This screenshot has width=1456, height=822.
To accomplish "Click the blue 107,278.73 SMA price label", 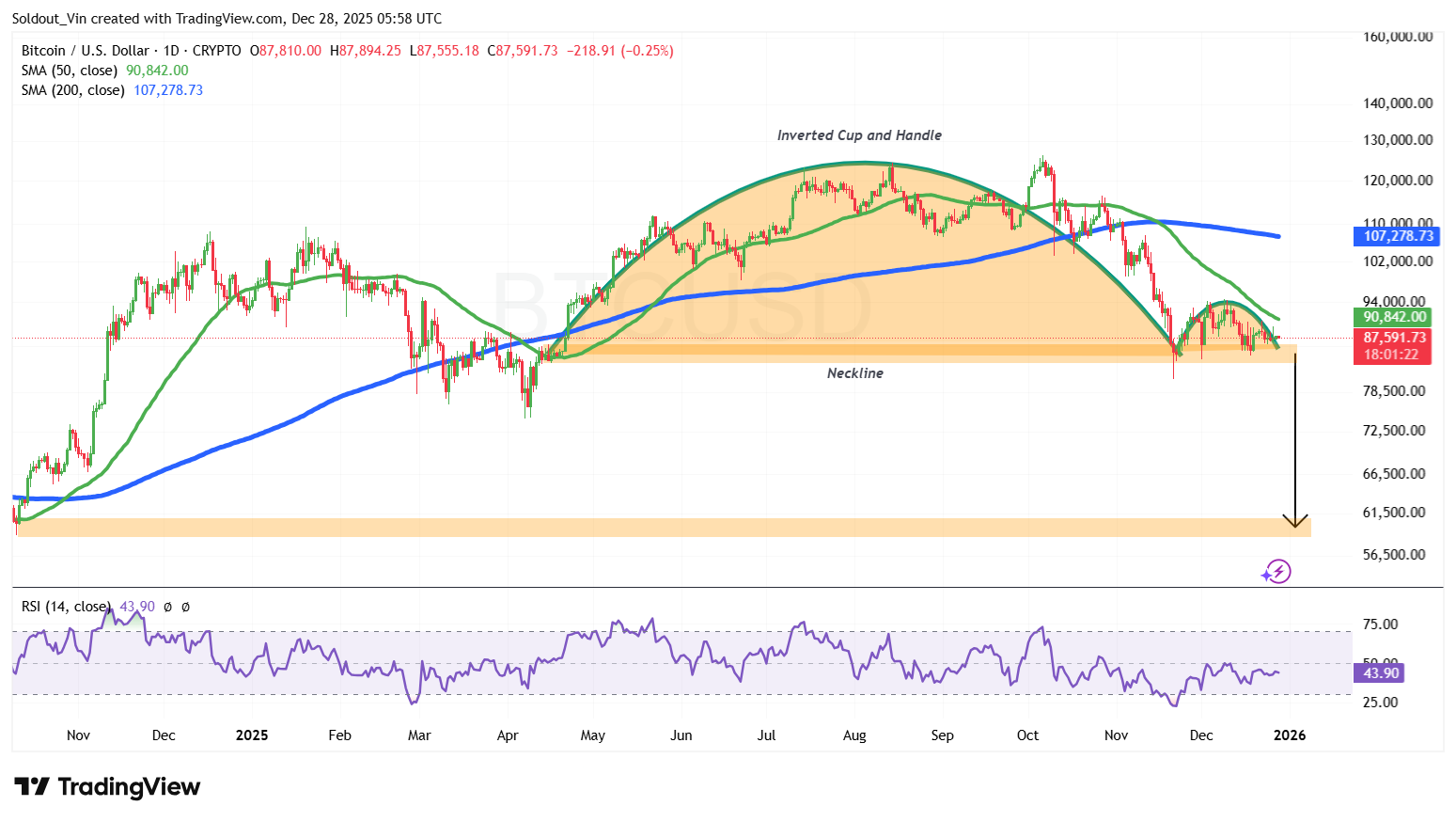I will coord(1397,236).
